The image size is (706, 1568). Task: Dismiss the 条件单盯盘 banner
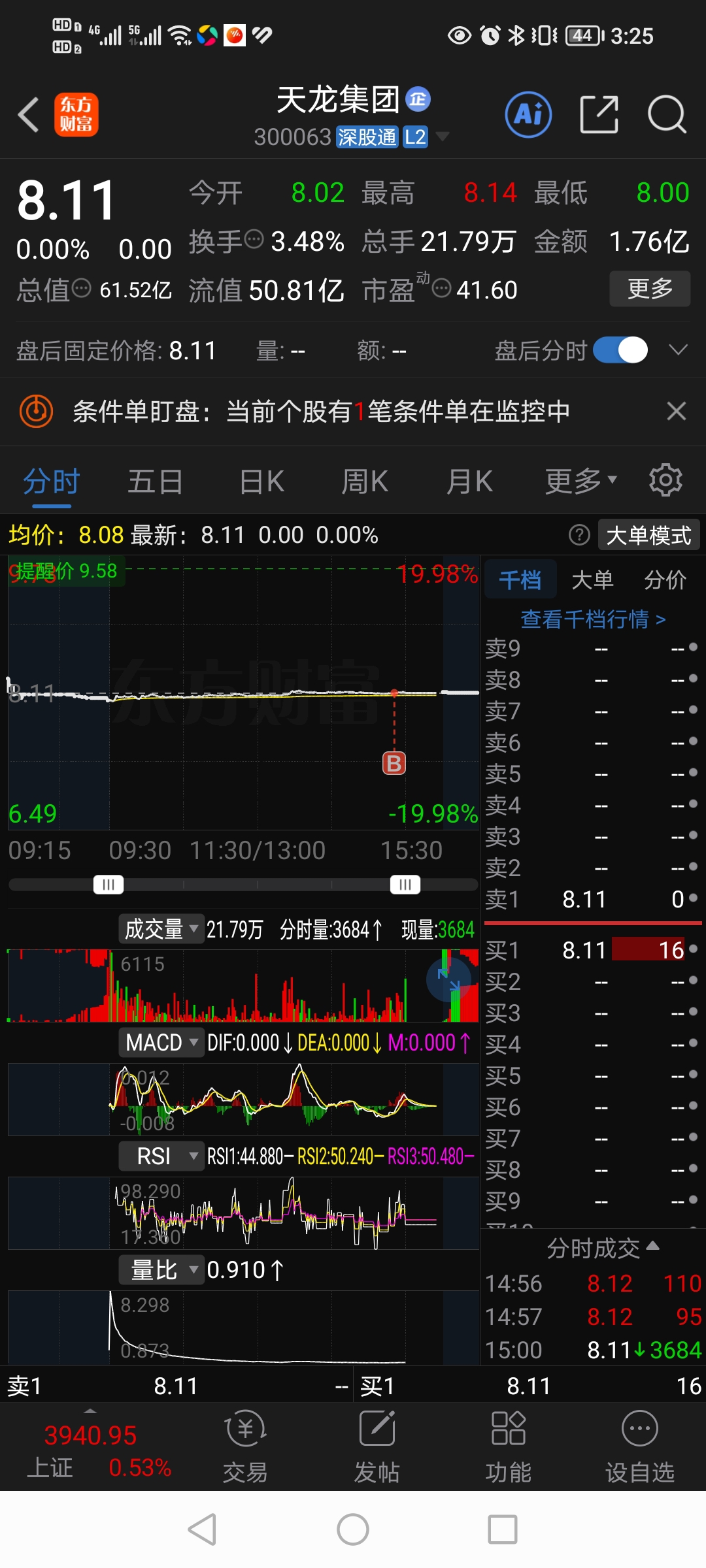676,411
